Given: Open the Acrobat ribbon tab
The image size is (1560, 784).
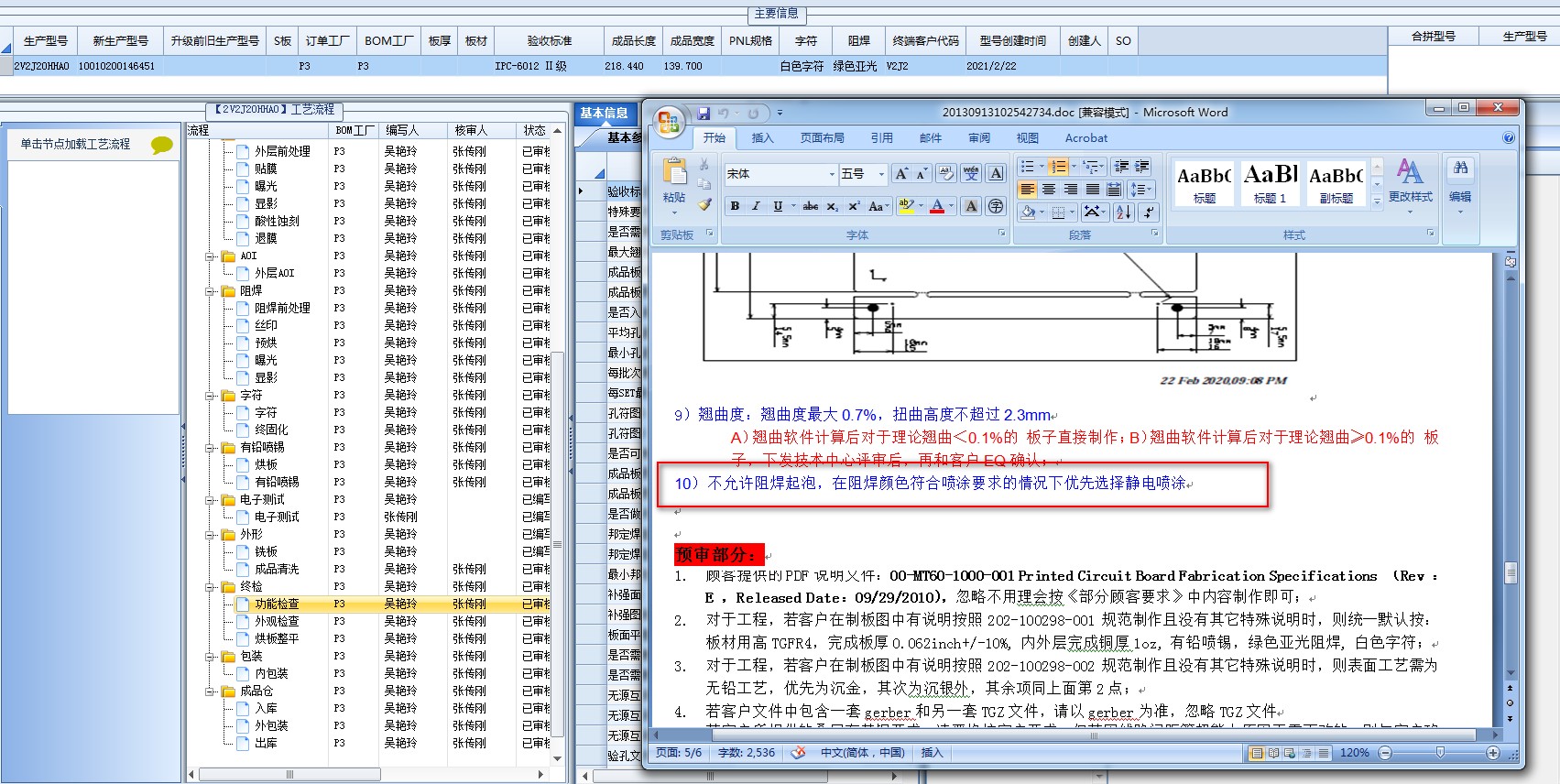Looking at the screenshot, I should click(1085, 138).
